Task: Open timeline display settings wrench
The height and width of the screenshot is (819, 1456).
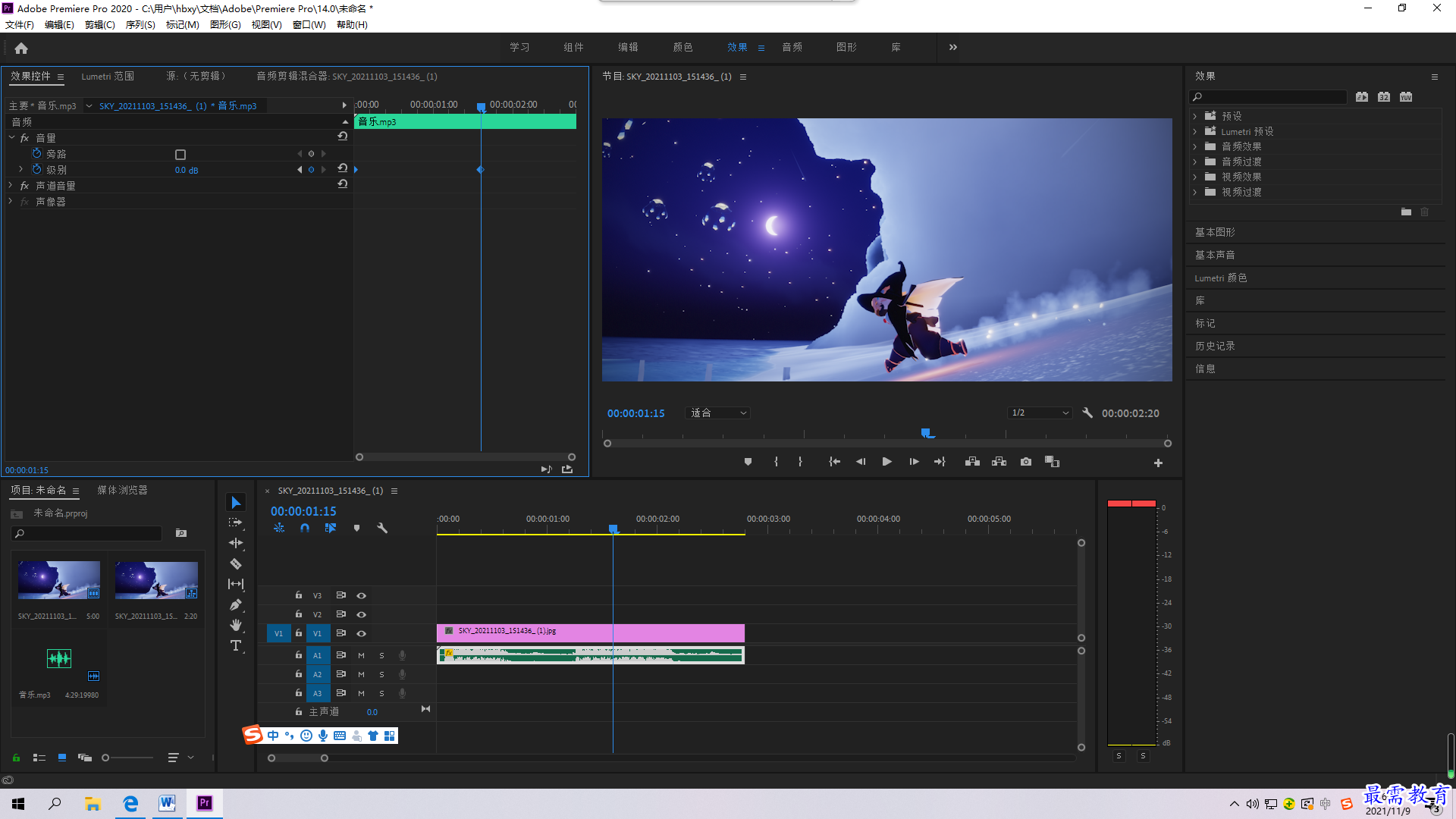Action: [x=382, y=528]
